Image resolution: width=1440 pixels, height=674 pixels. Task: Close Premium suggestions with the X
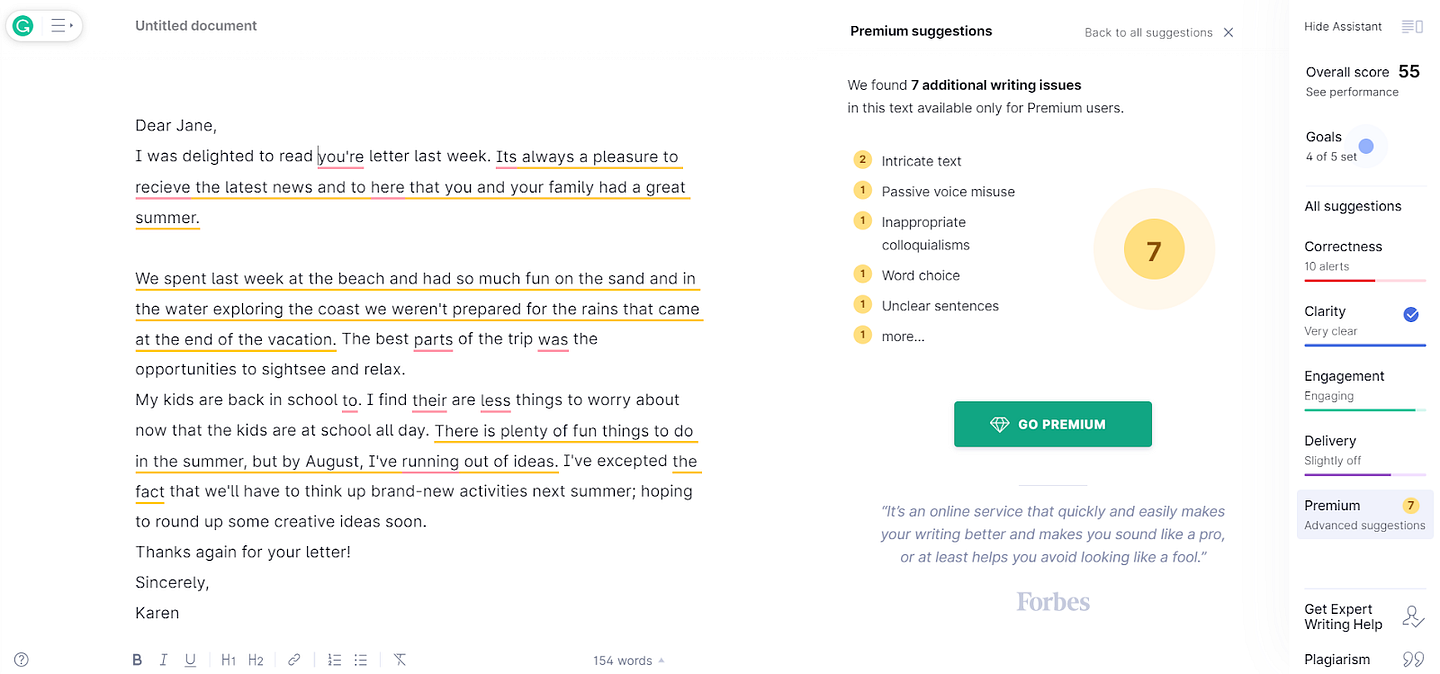click(x=1228, y=33)
